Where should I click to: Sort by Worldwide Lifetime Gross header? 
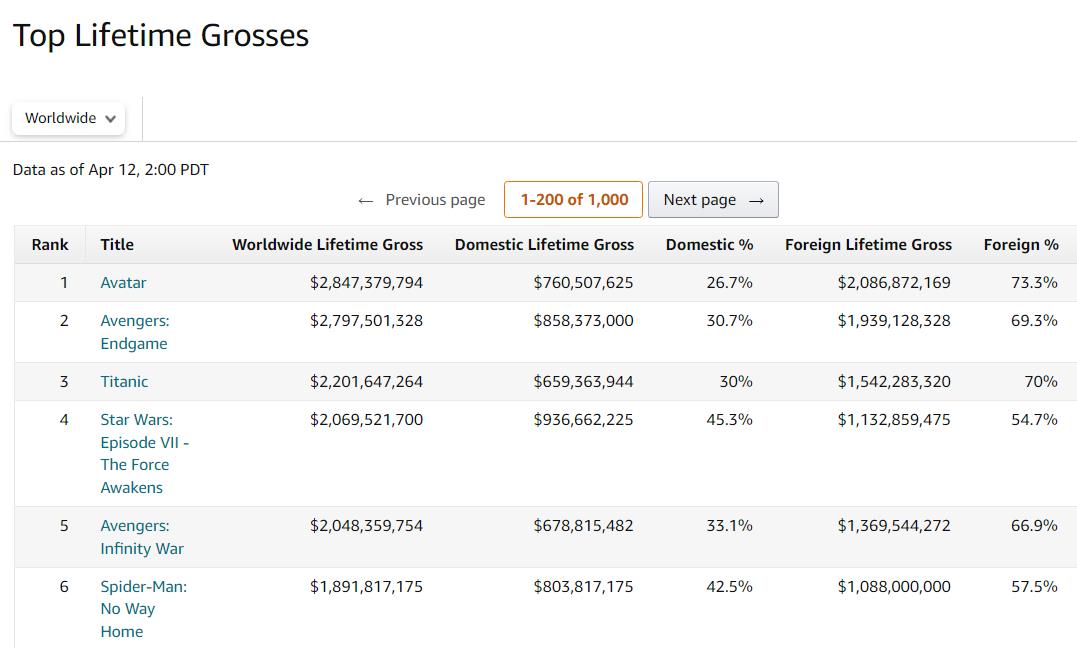click(327, 244)
